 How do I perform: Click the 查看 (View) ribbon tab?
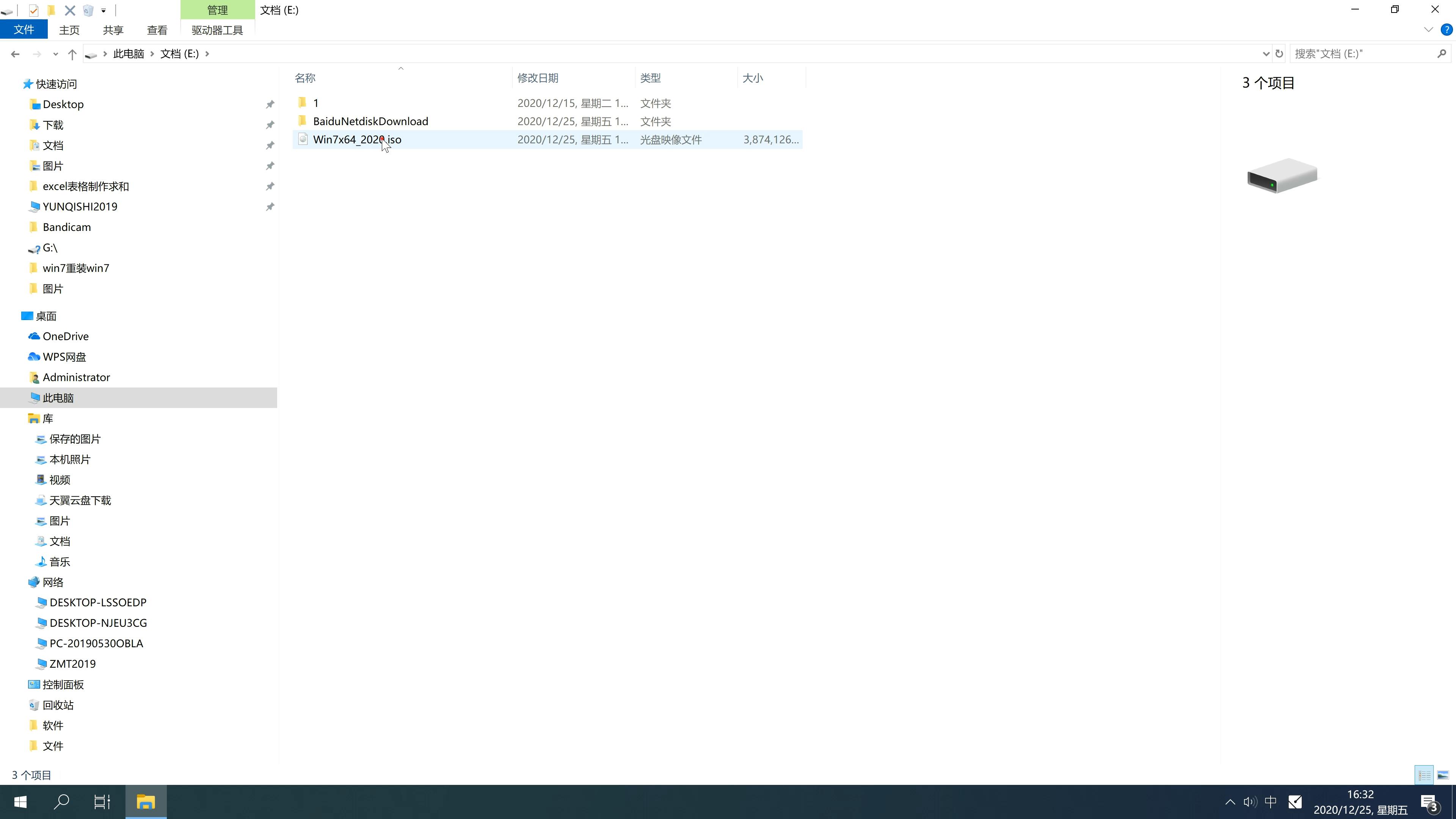(x=157, y=30)
